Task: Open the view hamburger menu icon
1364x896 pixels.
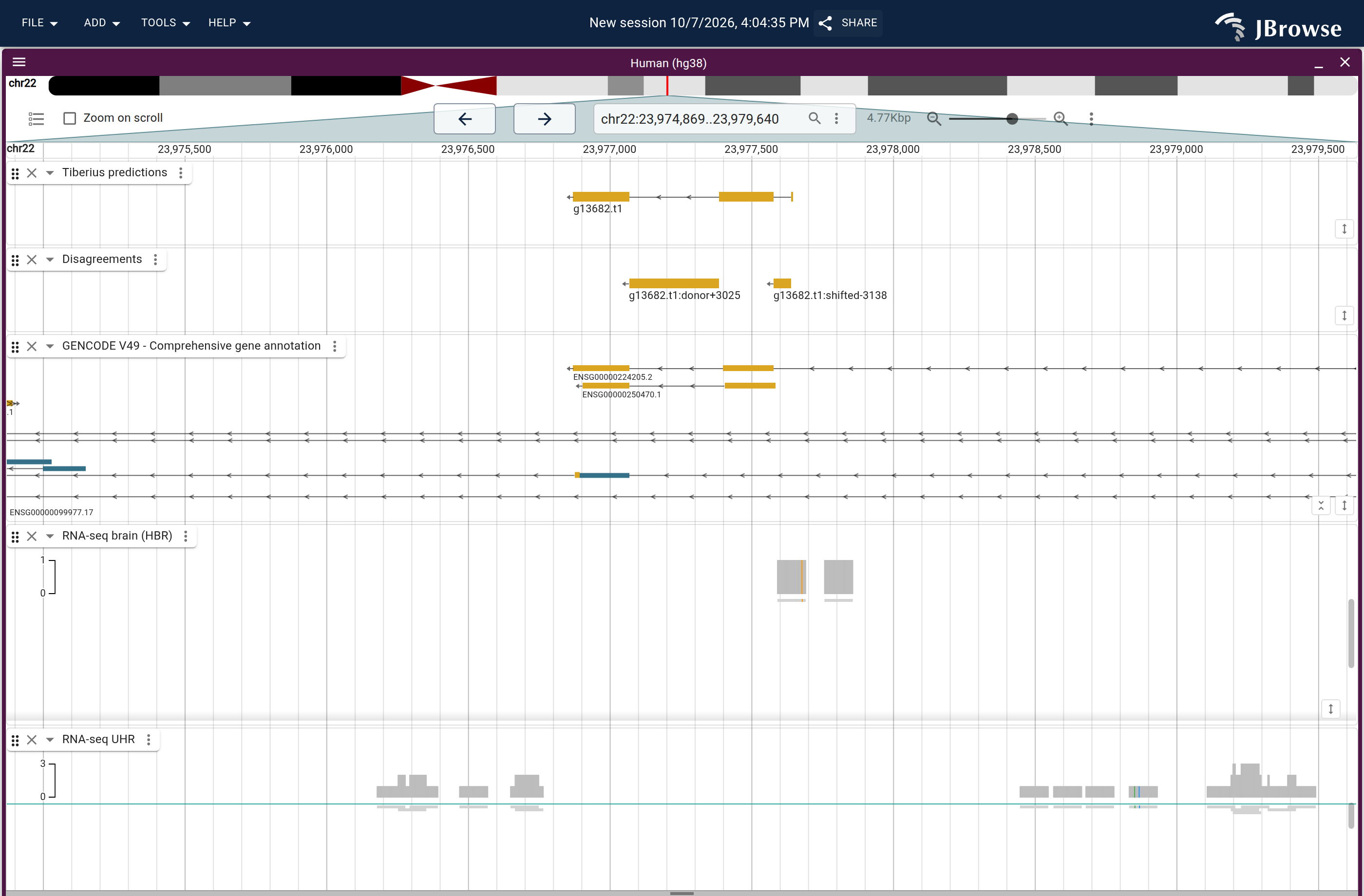Action: pyautogui.click(x=19, y=62)
